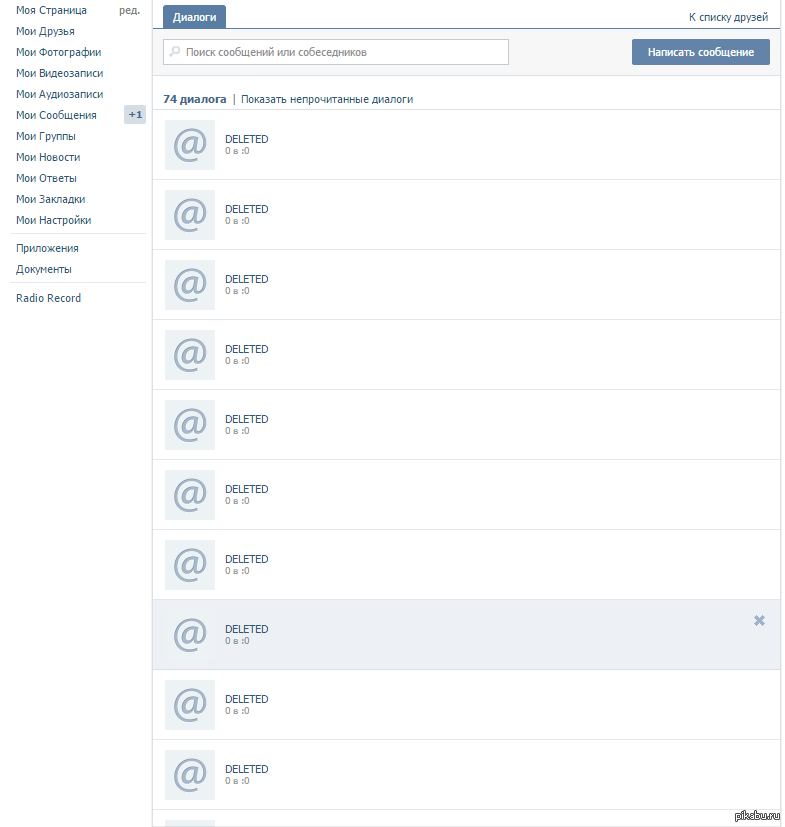Click the magnifier icon in search field

coord(175,52)
